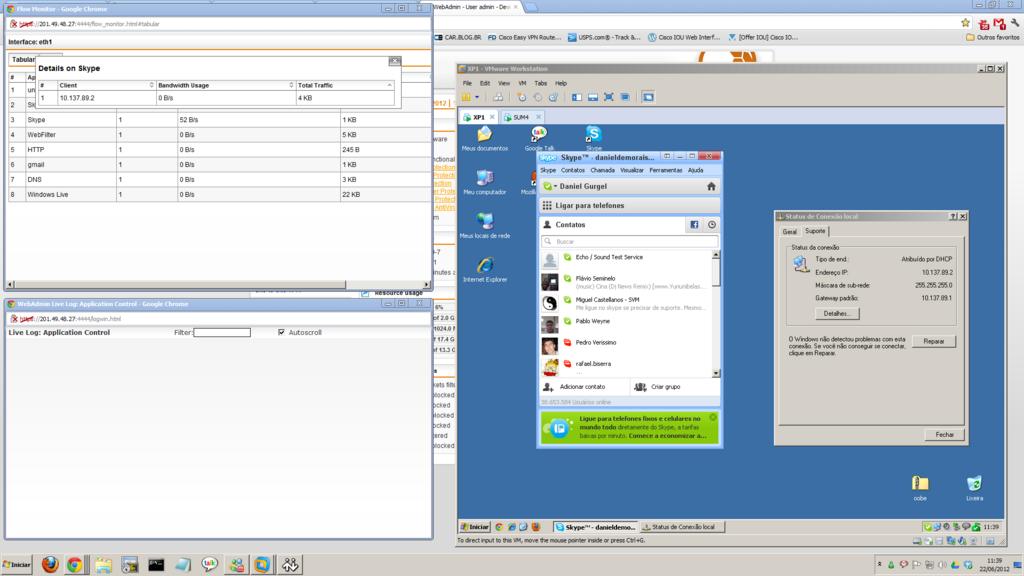1024x576 pixels.
Task: Open Skype status dropdown beside Daniel Gurgel
Action: coord(550,186)
